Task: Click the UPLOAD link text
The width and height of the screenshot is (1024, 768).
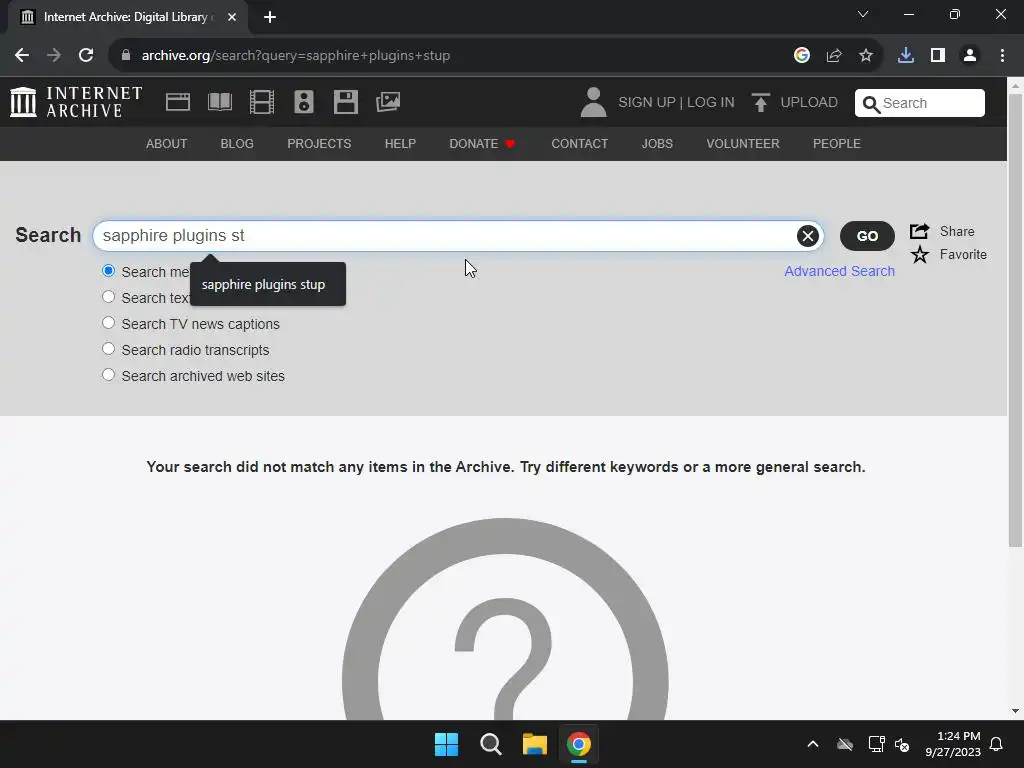Action: click(x=809, y=103)
